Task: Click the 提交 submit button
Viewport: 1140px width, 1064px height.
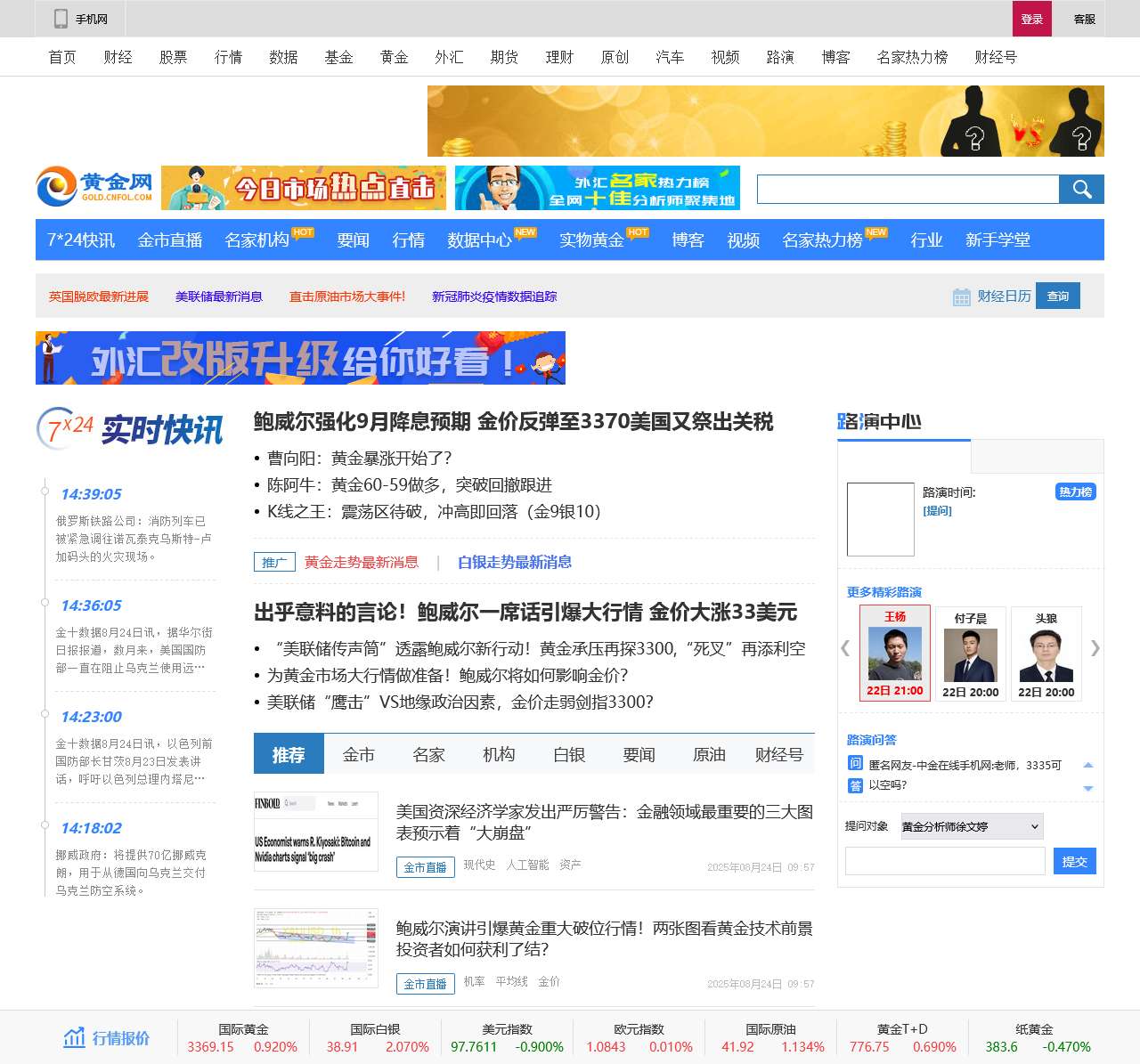Action: (x=1074, y=861)
